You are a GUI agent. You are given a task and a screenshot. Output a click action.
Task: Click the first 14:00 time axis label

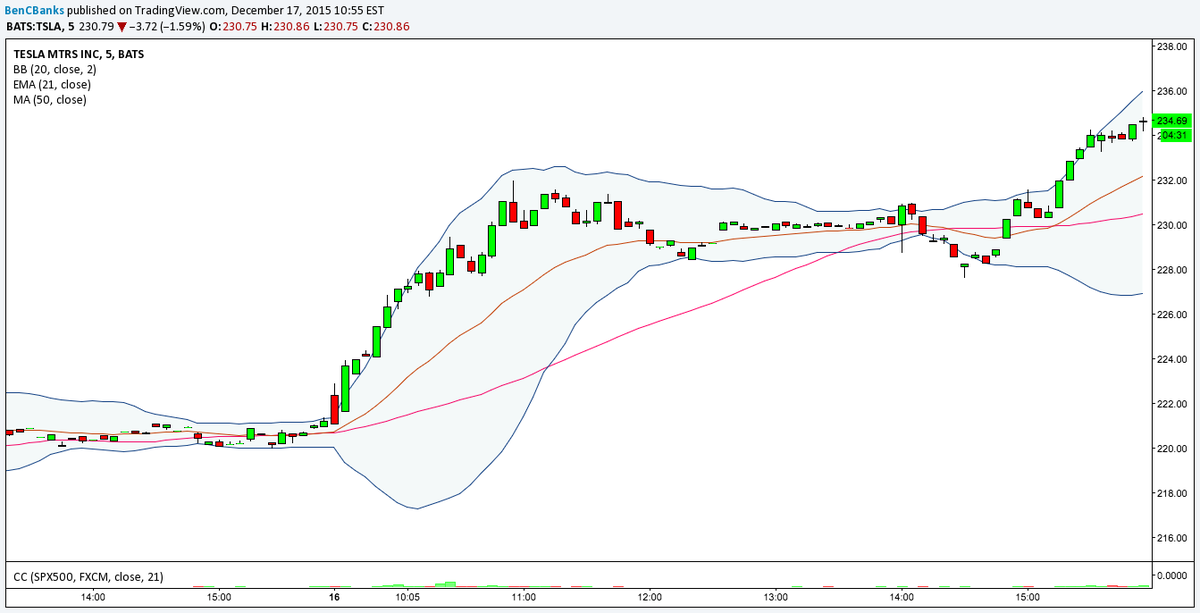tap(93, 597)
